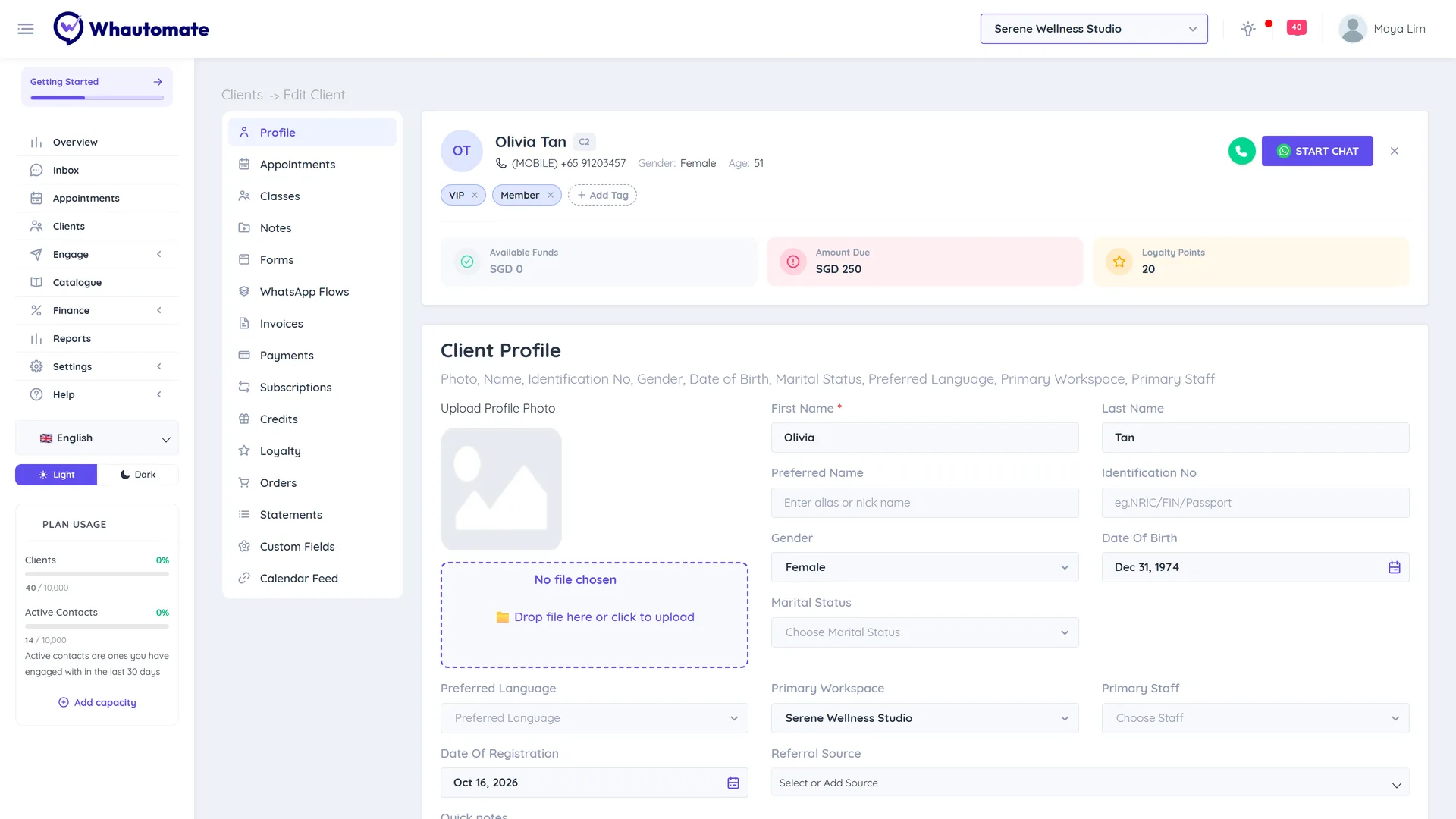
Task: Click the file upload drop zone
Action: [x=594, y=615]
